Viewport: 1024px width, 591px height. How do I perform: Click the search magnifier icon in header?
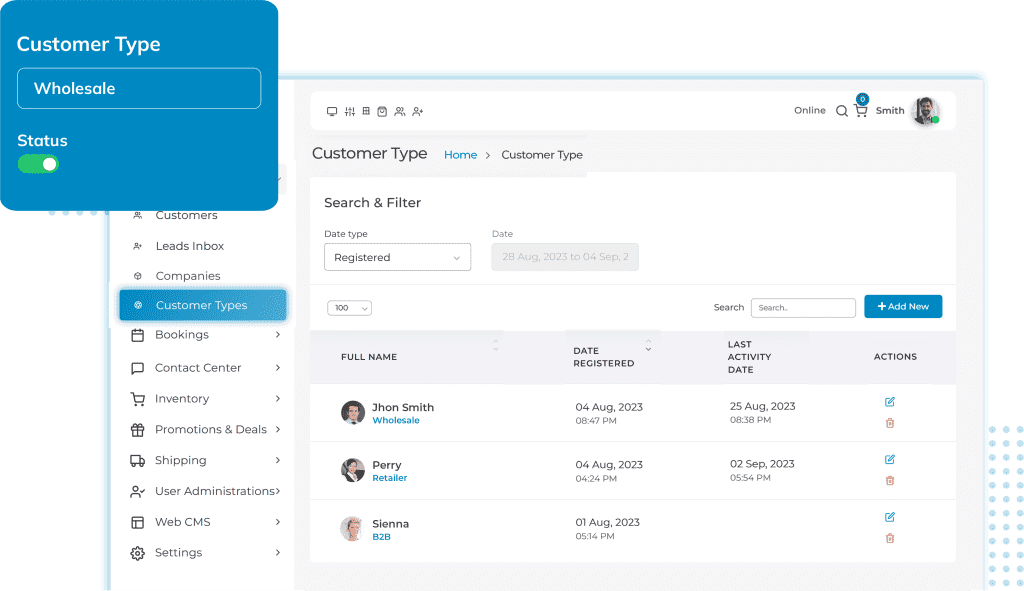(x=842, y=111)
